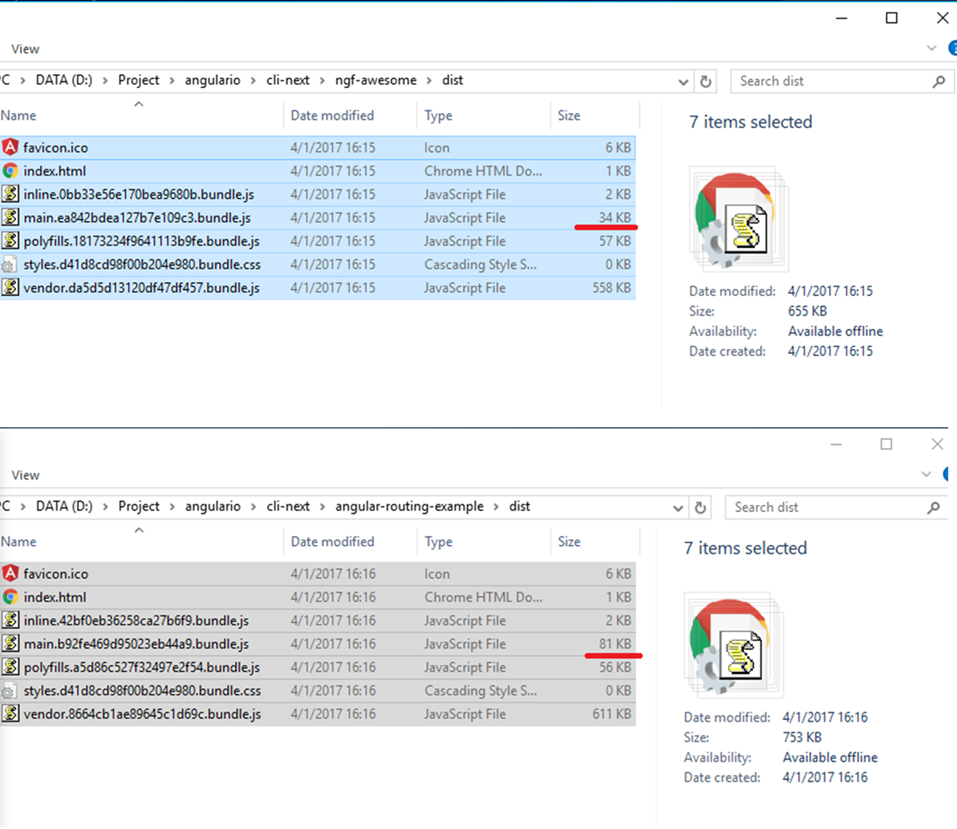
Task: Click the script icon of vendor.8664cb1ae89645c1d69c.bundle.js
Action: click(11, 714)
